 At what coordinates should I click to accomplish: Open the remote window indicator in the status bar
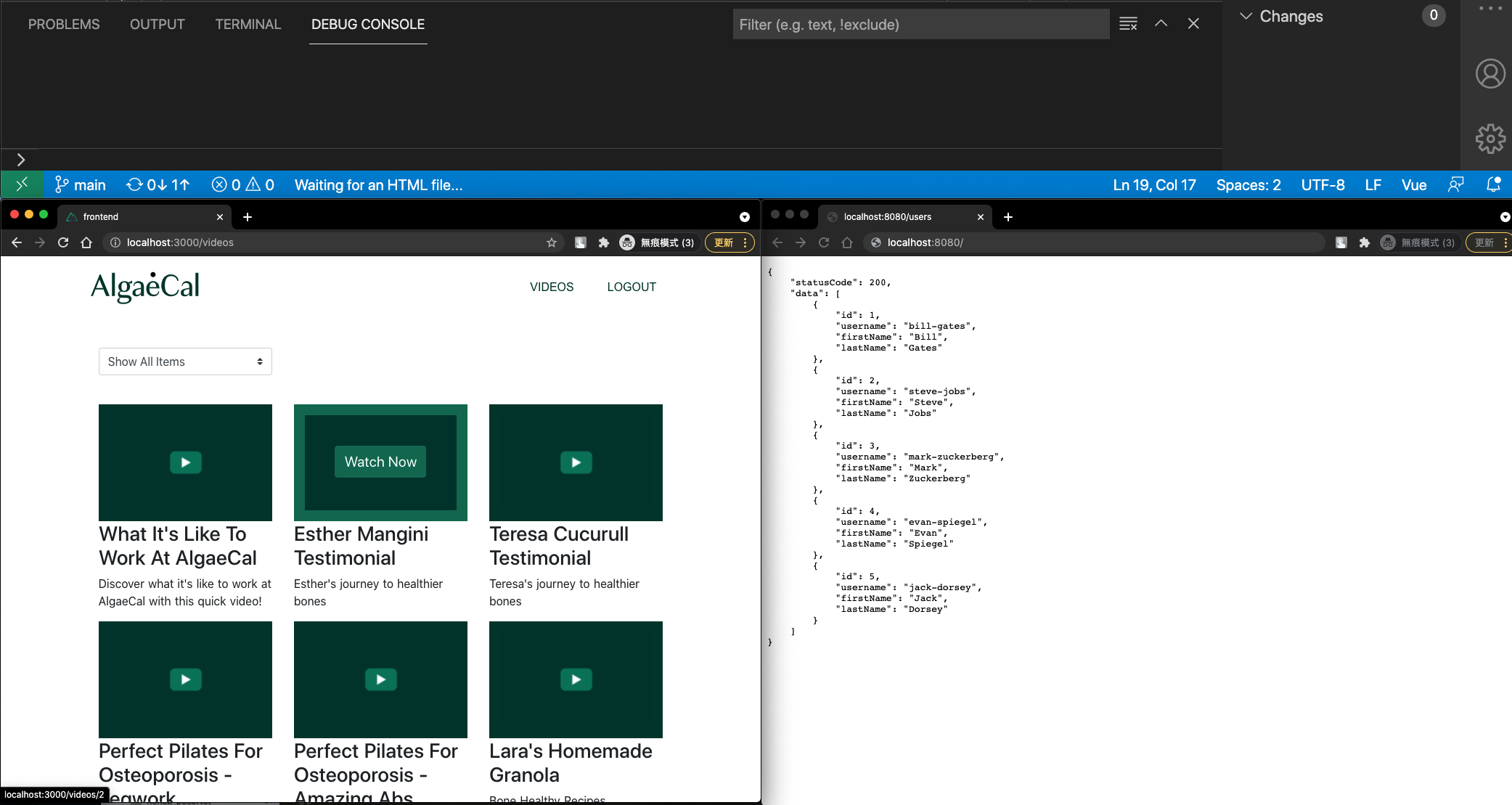(22, 184)
